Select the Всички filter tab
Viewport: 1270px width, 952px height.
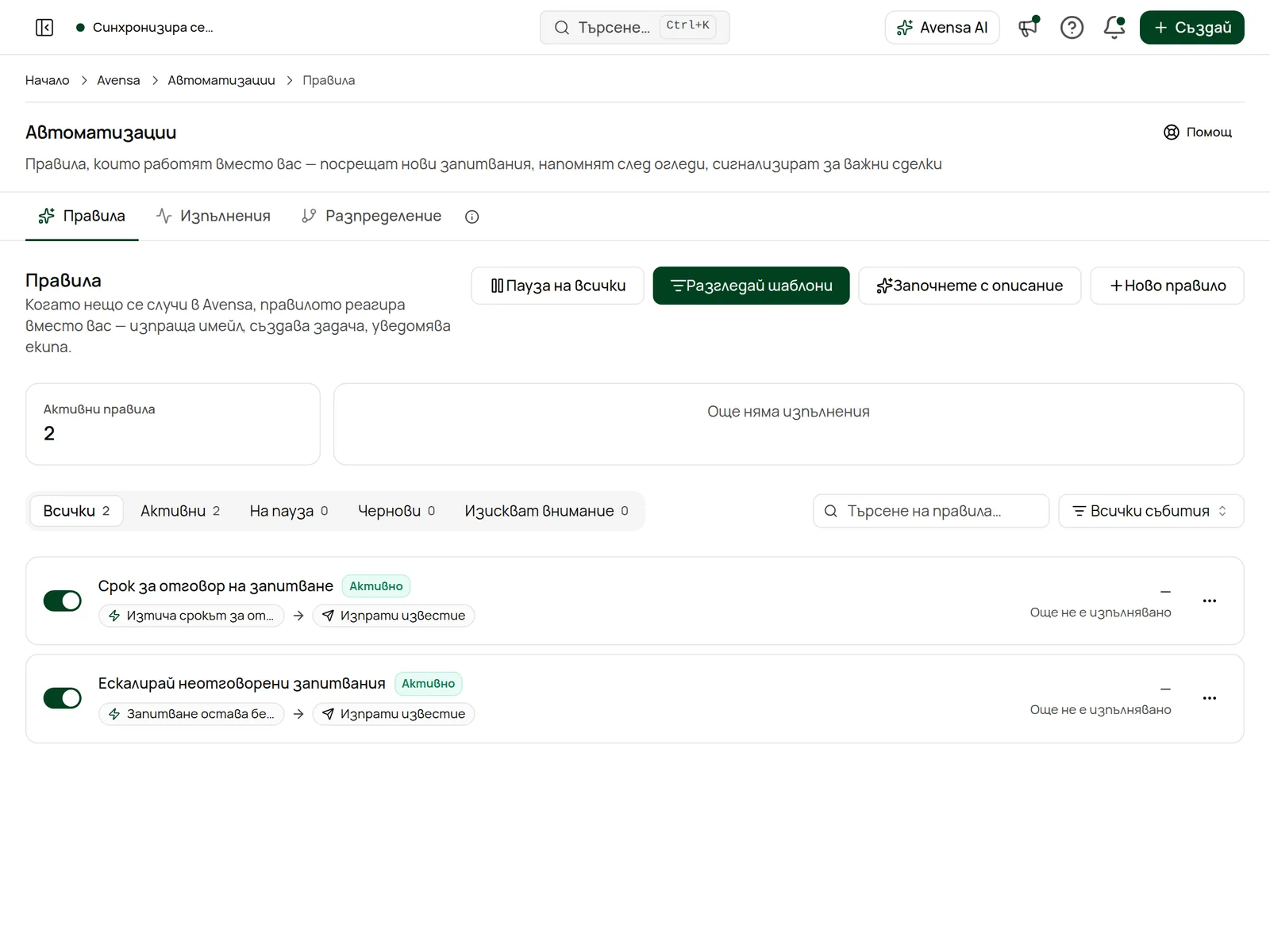[x=76, y=511]
